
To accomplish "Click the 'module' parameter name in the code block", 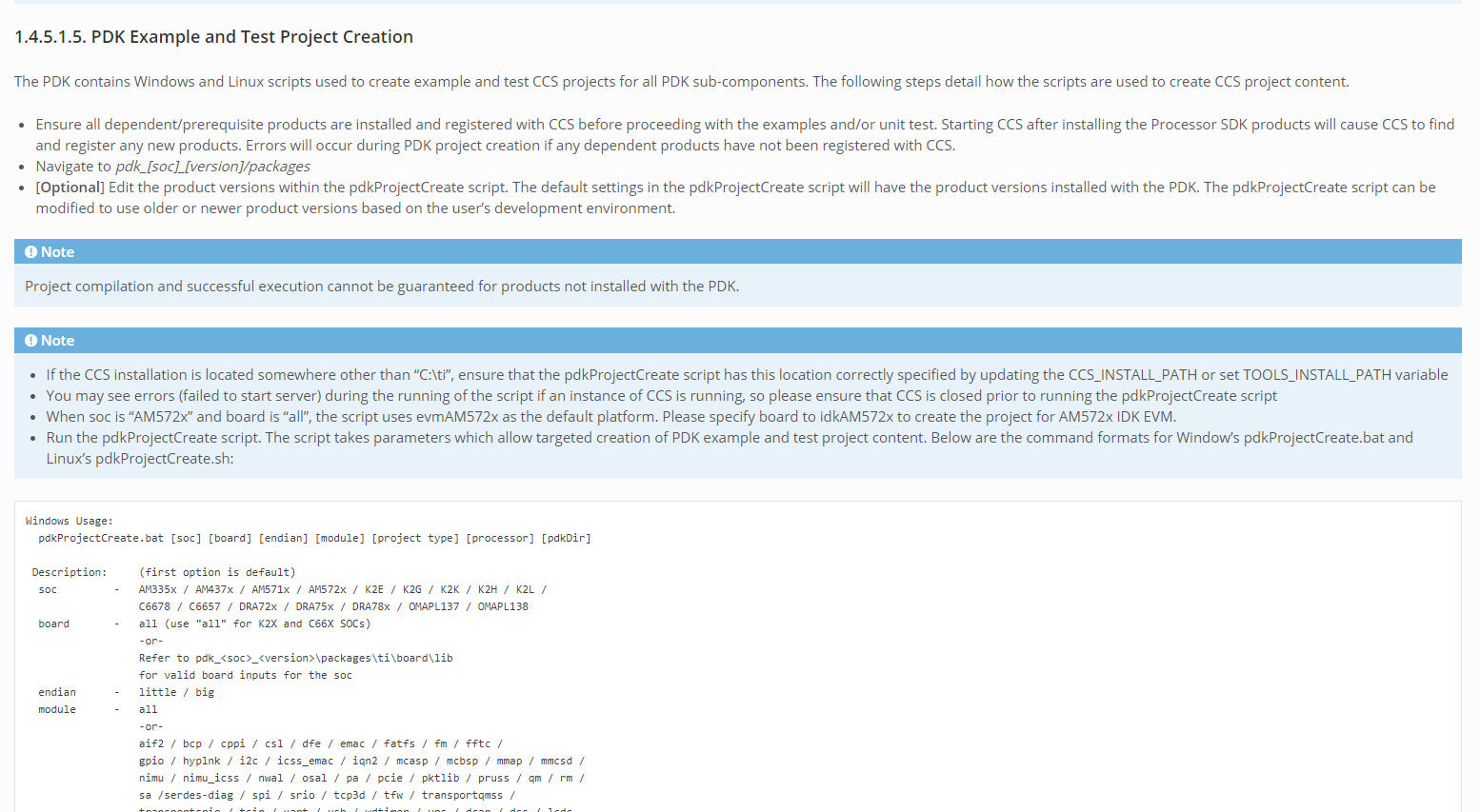I will pyautogui.click(x=57, y=710).
